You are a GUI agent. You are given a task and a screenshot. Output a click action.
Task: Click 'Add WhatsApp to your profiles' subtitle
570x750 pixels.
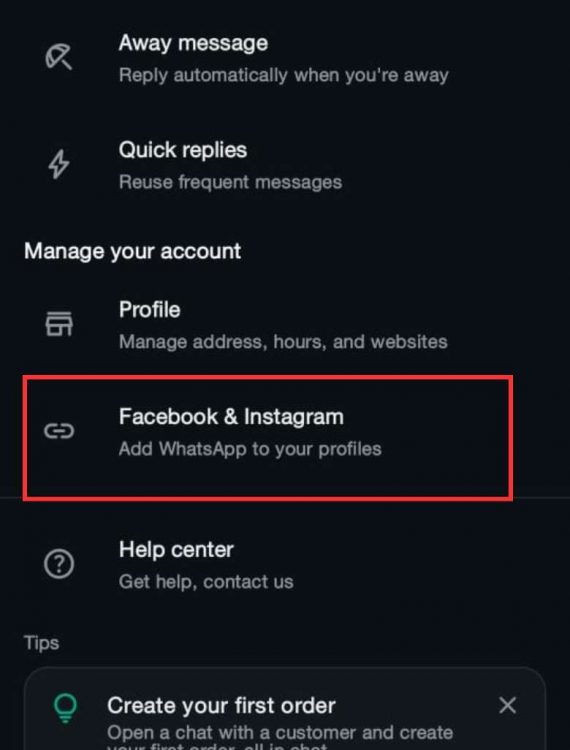pos(250,449)
